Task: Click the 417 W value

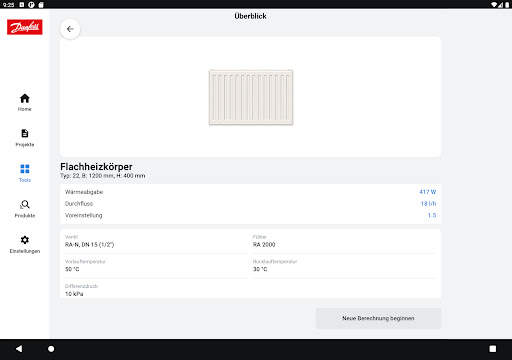Action: (428, 192)
